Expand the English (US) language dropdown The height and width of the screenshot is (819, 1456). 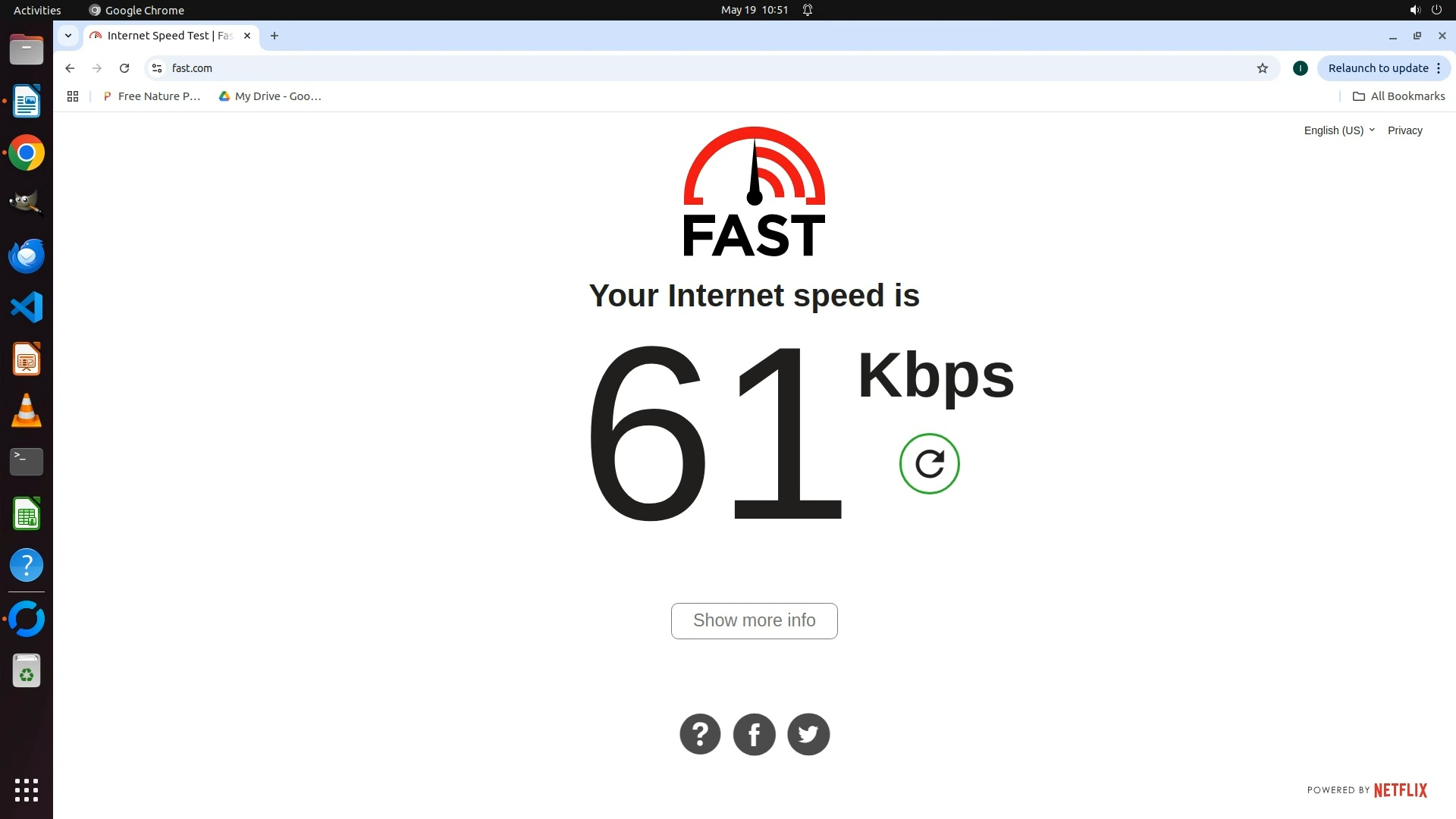pyautogui.click(x=1339, y=130)
